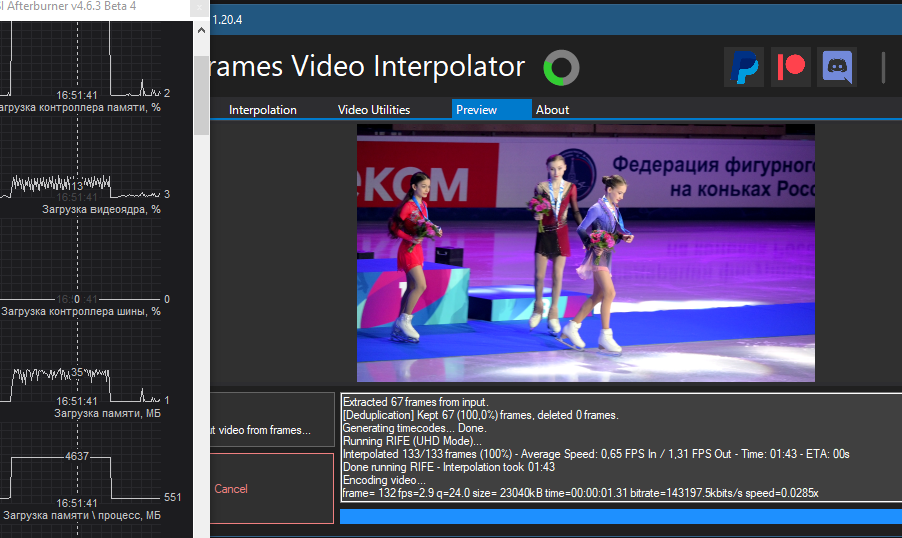Open the PayPal donation icon
Screen dimensions: 902x538
pos(743,67)
